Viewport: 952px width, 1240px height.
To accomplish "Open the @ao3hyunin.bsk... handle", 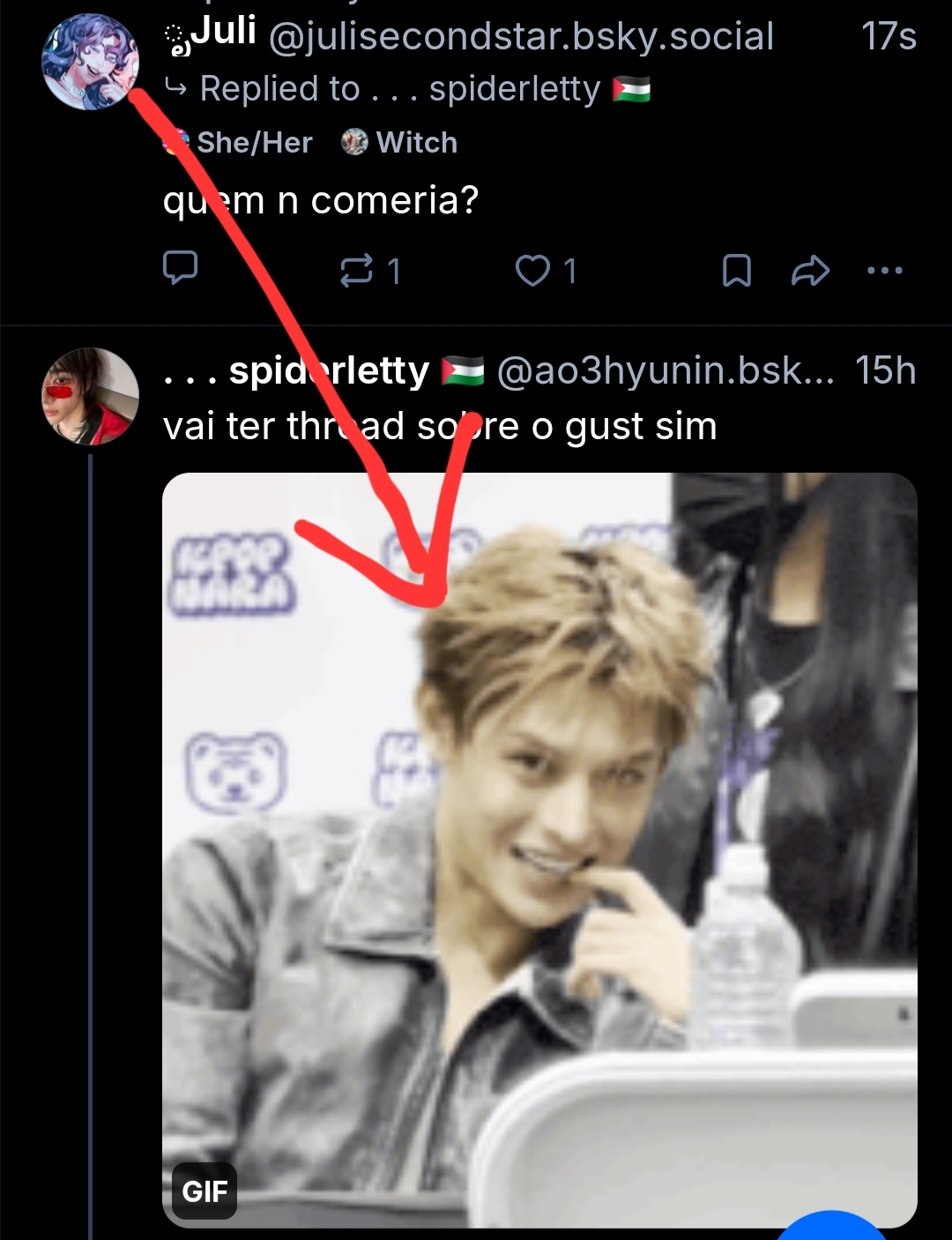I will point(665,371).
